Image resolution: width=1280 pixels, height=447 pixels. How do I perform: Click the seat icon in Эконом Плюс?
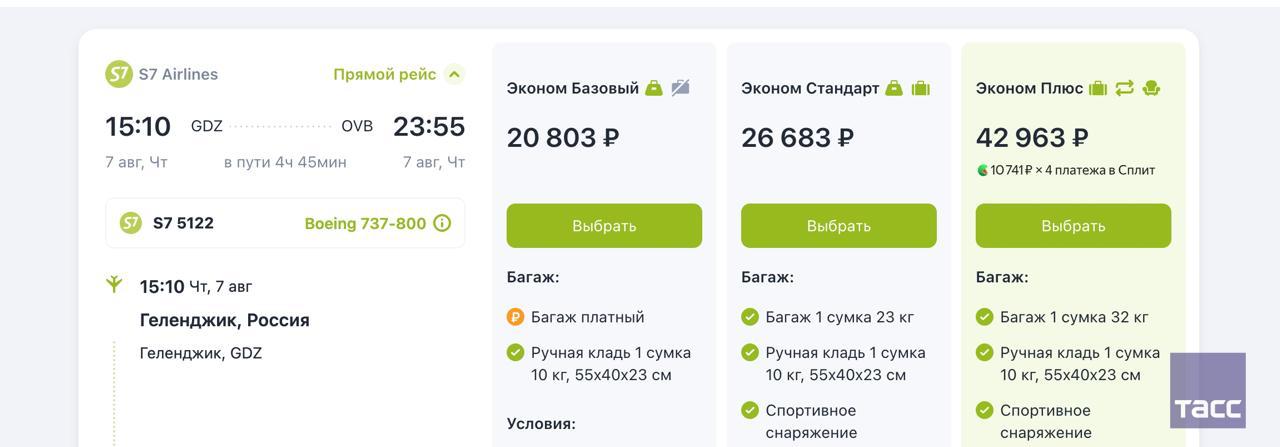point(1150,88)
